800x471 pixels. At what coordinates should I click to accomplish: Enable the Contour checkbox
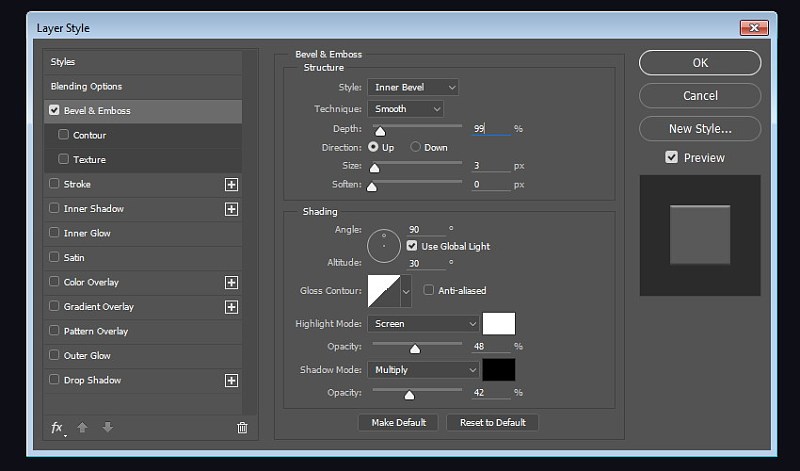pos(63,134)
